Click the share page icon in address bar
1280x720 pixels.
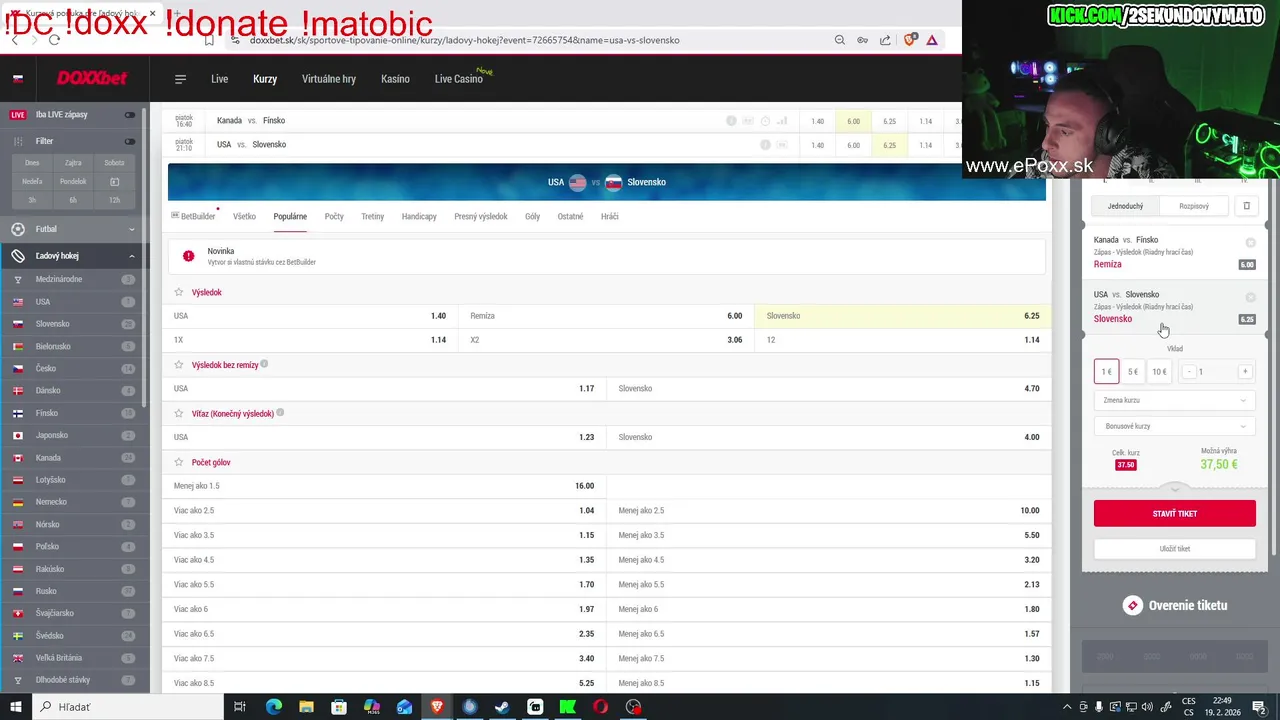885,40
